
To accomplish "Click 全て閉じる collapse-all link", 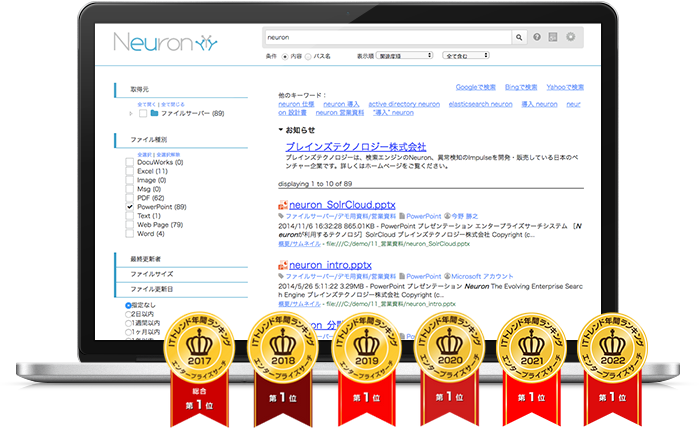I will tap(173, 104).
